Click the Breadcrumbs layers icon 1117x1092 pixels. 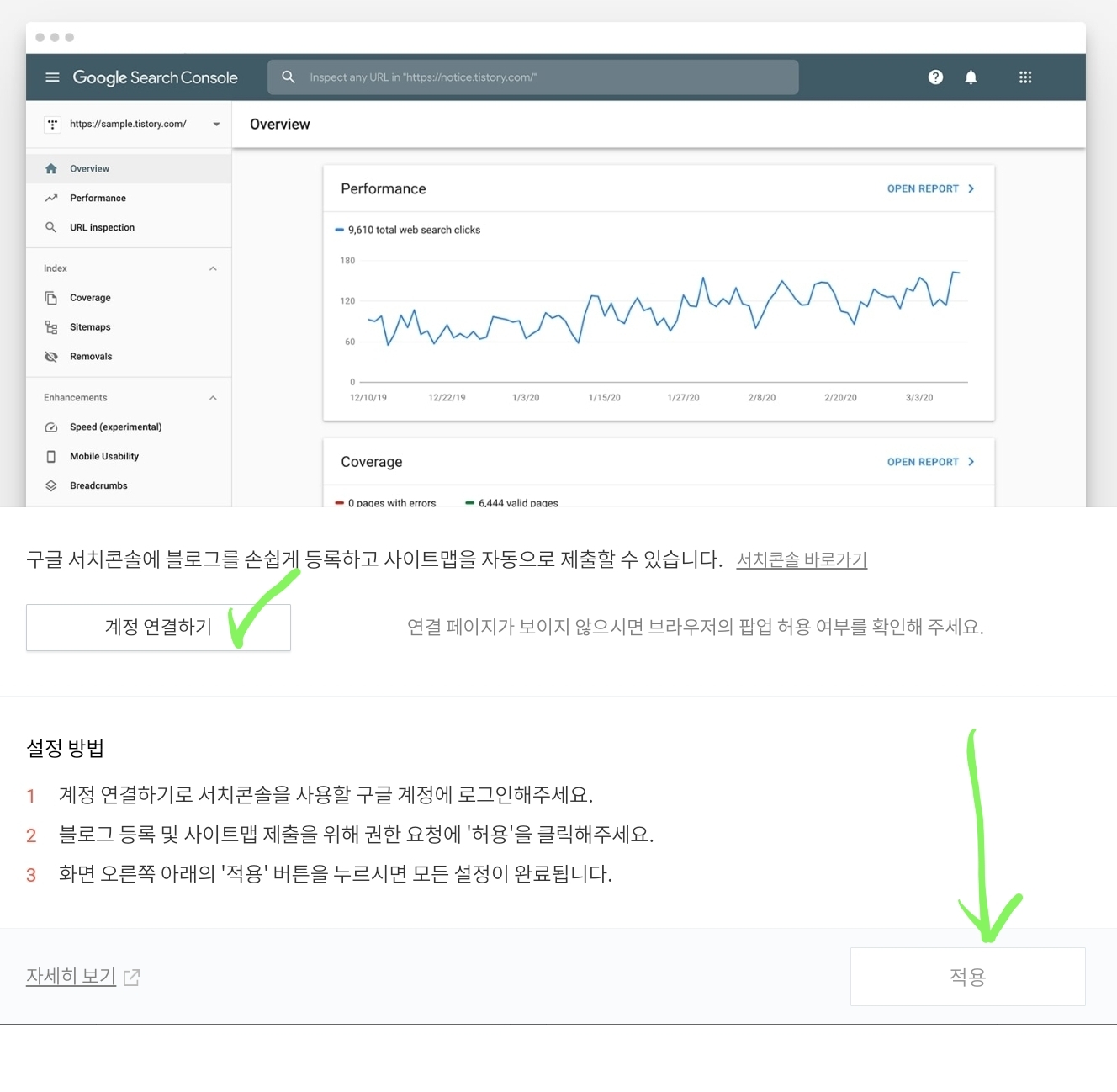pyautogui.click(x=51, y=486)
